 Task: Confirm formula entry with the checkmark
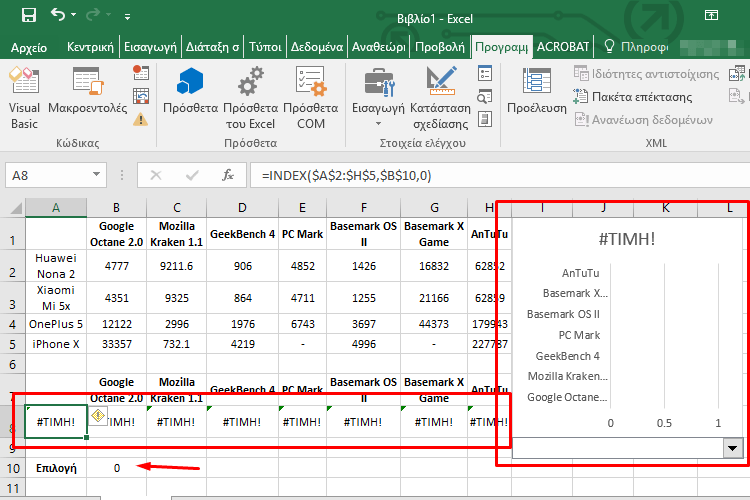click(192, 175)
